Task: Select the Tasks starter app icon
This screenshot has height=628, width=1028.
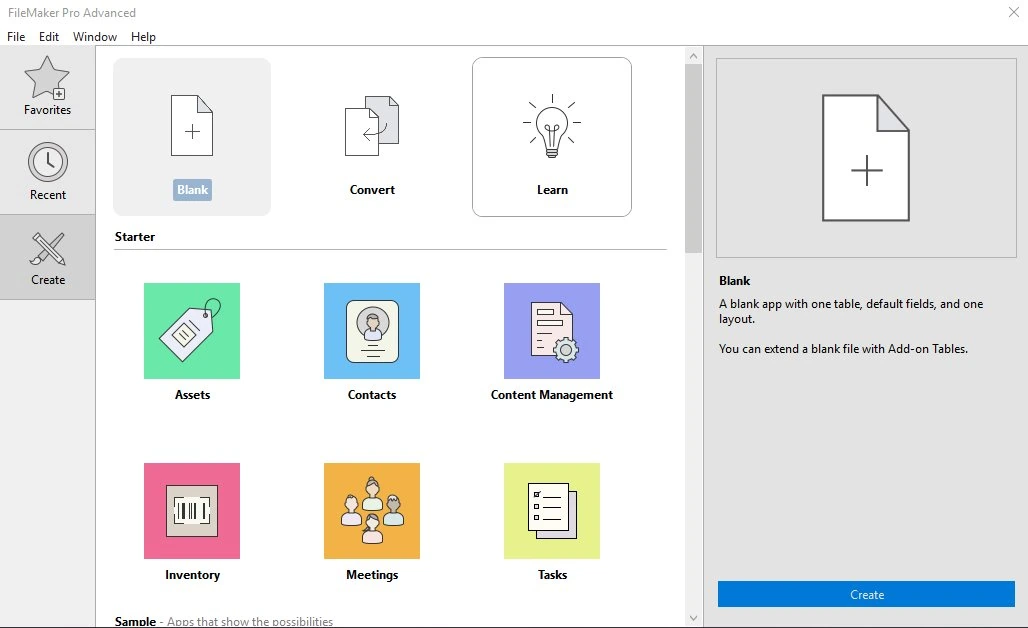Action: (x=552, y=511)
